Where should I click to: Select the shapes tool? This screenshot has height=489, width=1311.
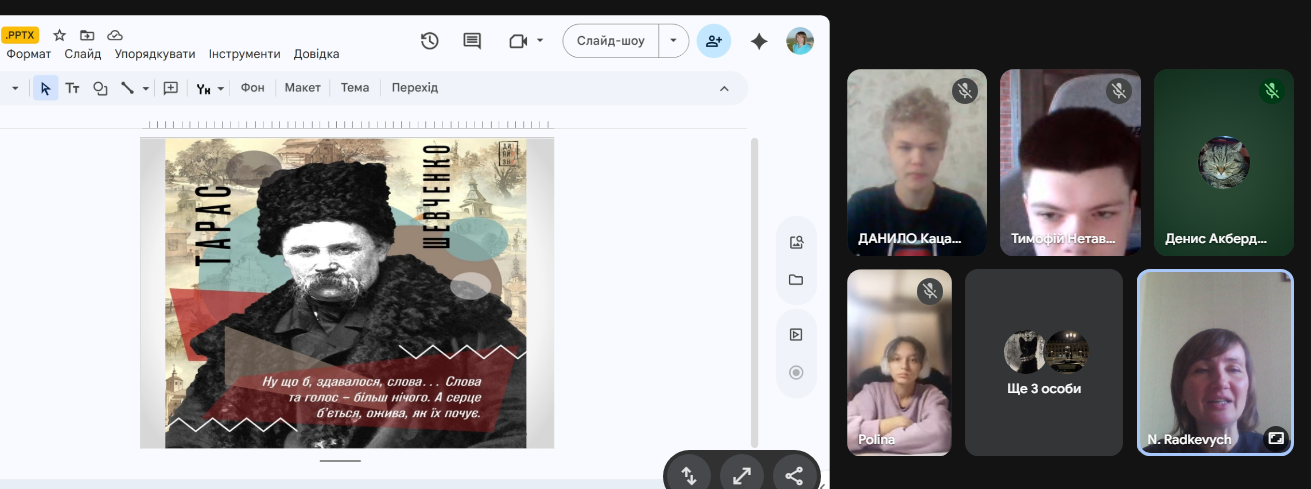point(100,88)
